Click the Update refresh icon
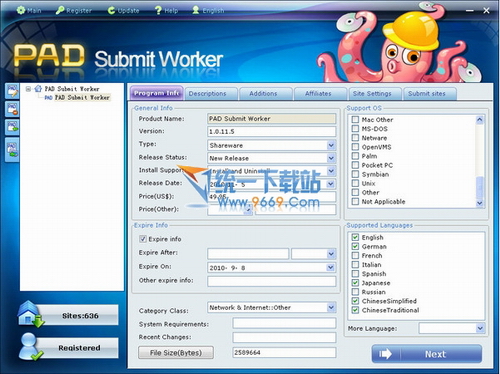This screenshot has height=374, width=500. coord(111,10)
